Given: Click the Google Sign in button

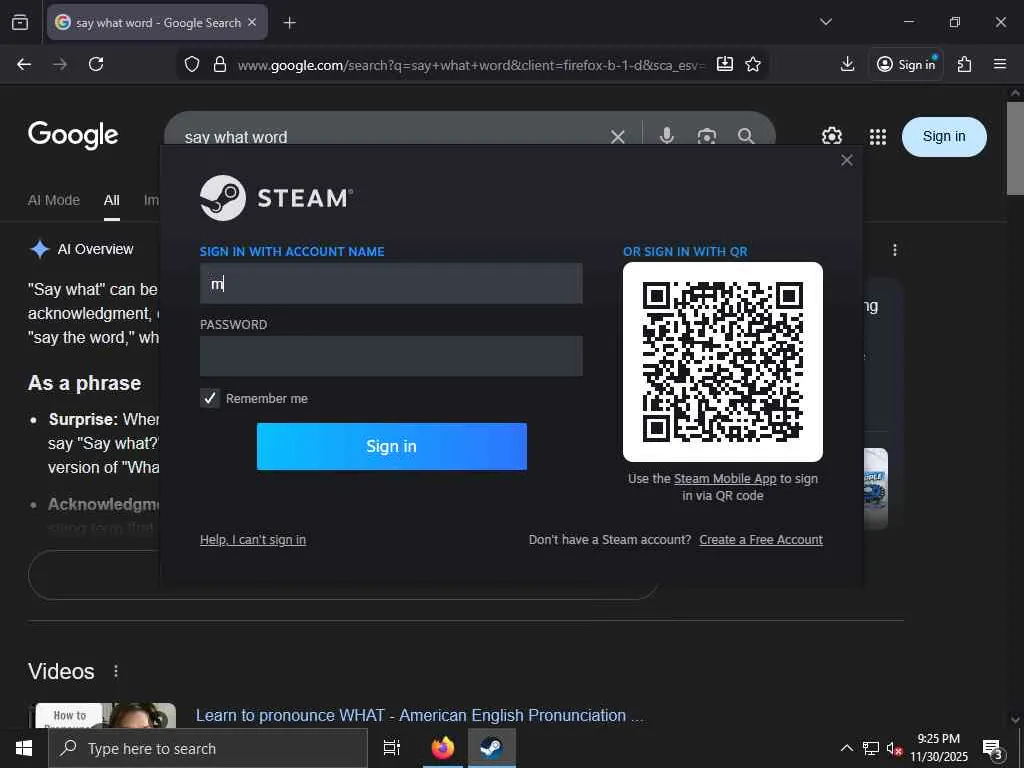Looking at the screenshot, I should point(944,136).
